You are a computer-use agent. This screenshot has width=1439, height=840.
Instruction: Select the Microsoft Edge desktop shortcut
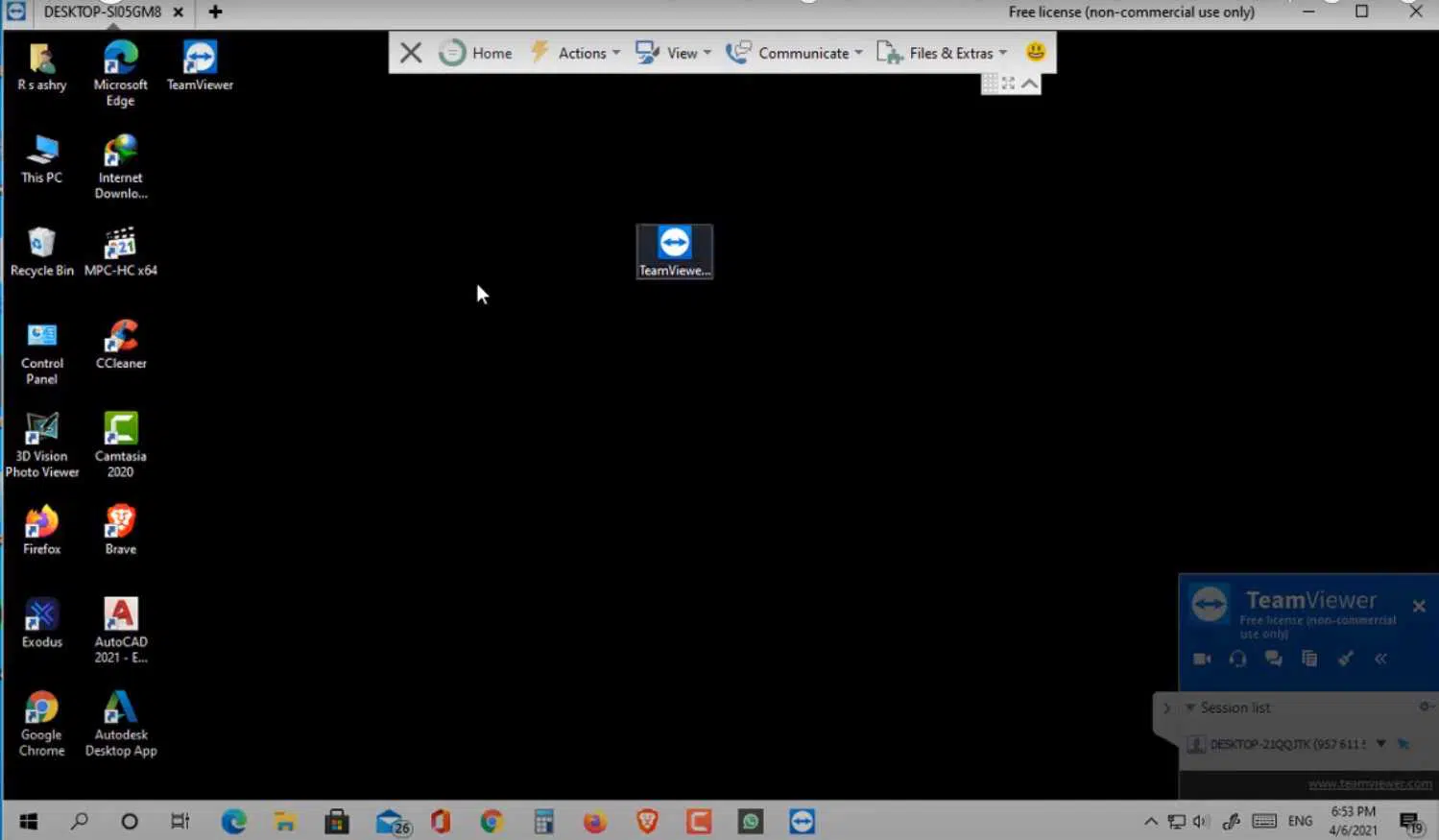pos(121,74)
